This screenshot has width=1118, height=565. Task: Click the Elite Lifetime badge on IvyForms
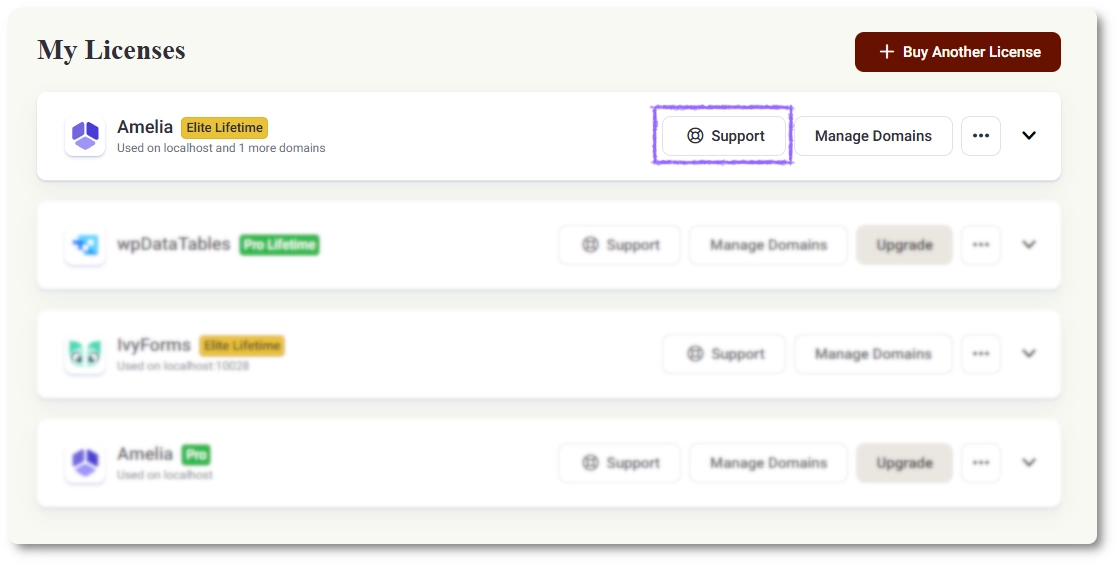click(242, 346)
